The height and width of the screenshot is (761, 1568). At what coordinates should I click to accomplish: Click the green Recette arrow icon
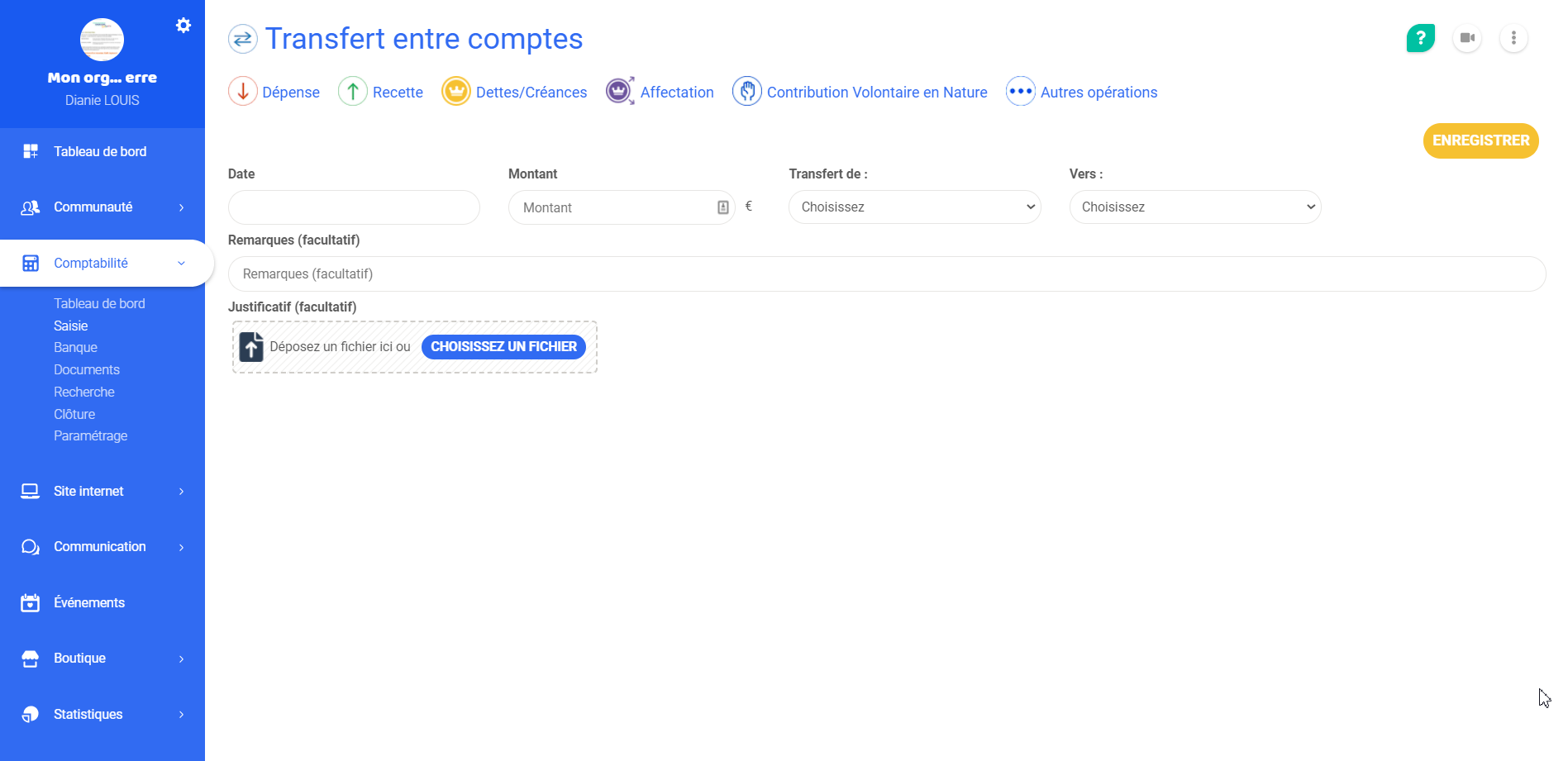pyautogui.click(x=353, y=92)
